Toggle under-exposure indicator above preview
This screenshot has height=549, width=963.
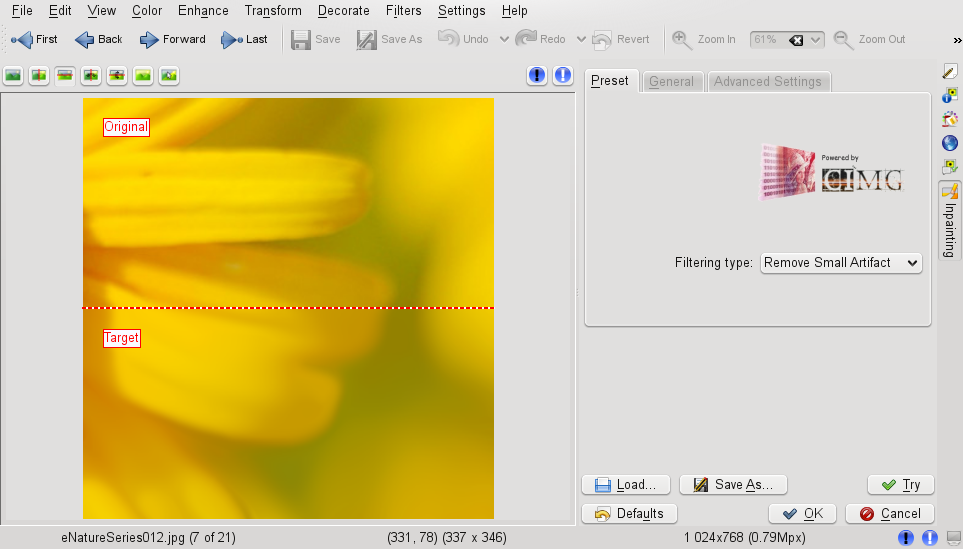click(x=537, y=75)
